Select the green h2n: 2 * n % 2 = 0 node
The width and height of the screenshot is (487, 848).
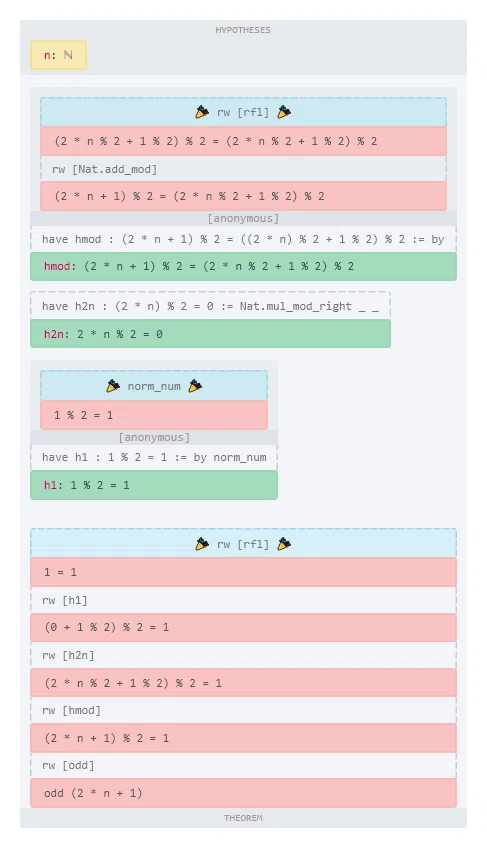click(x=210, y=334)
